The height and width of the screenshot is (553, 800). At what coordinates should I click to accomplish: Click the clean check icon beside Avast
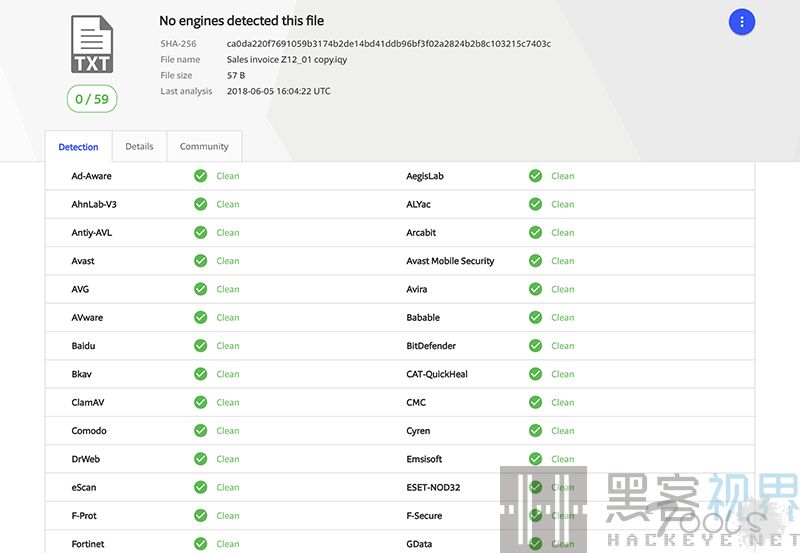click(x=200, y=261)
